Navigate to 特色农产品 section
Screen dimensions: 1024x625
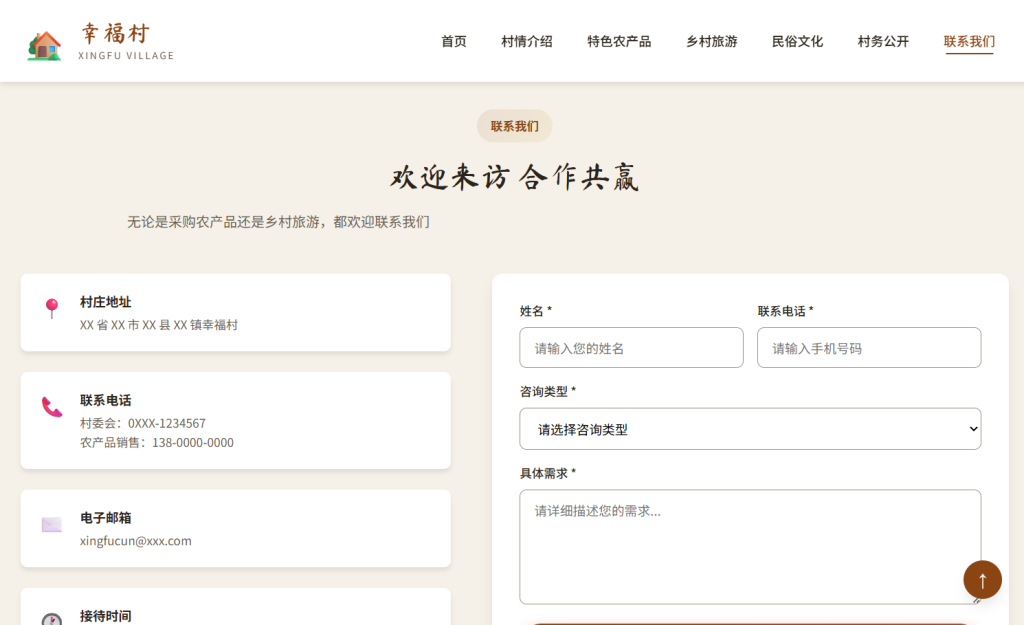point(619,41)
